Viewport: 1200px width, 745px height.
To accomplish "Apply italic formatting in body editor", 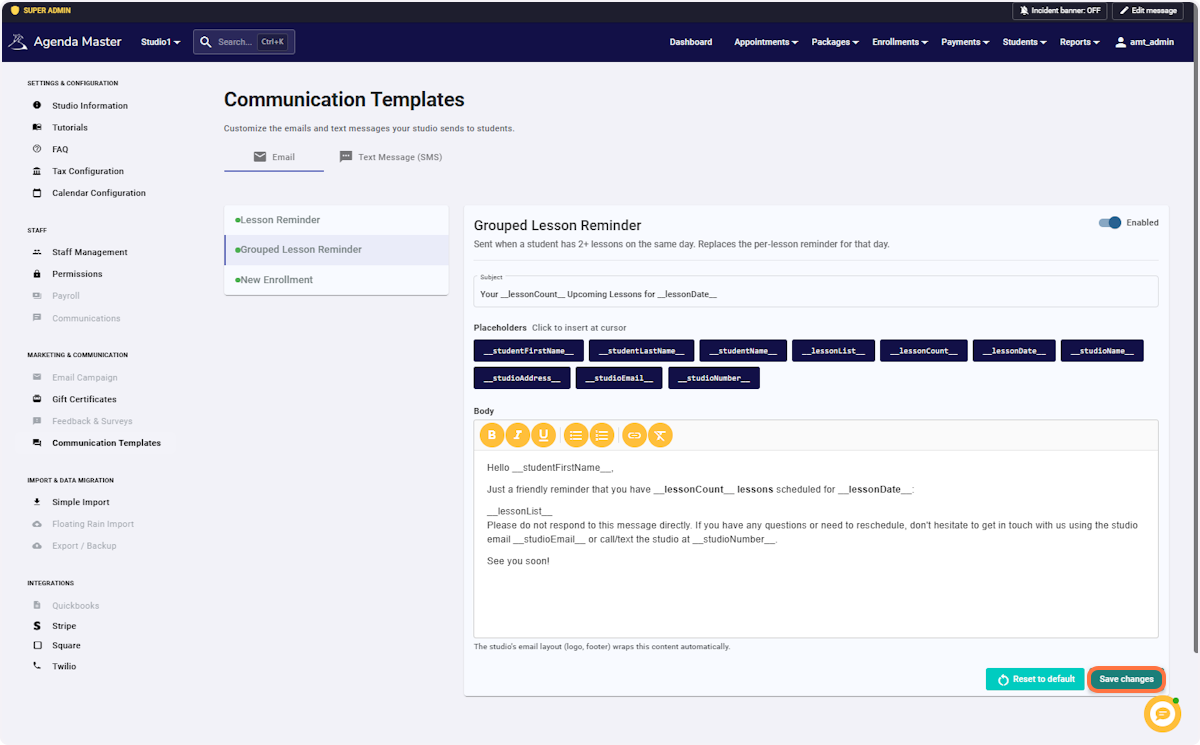I will (518, 435).
